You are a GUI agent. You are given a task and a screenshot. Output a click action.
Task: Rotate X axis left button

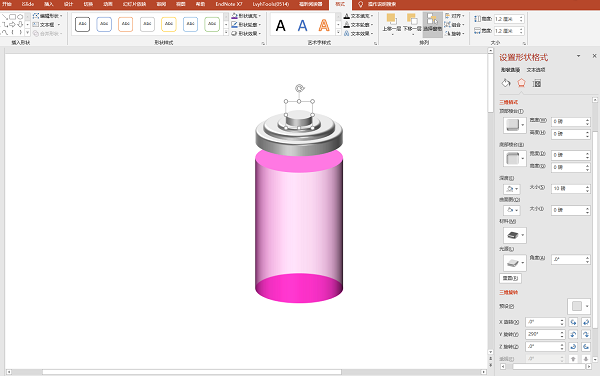tap(573, 322)
